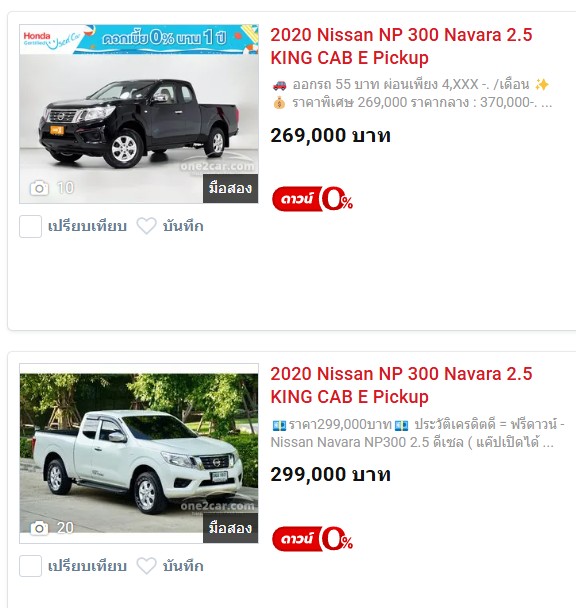The image size is (576, 608).
Task: Save black Navara listing with heart icon
Action: (x=147, y=226)
